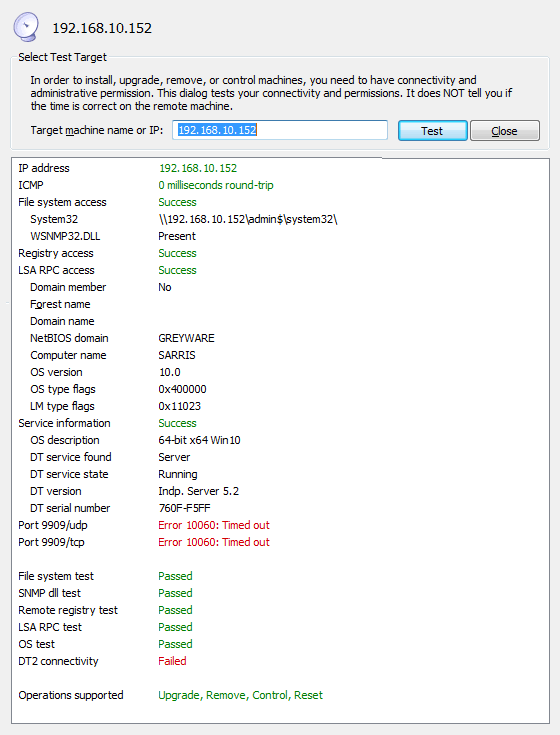This screenshot has width=560, height=735.
Task: Click the Test button
Action: tap(433, 131)
